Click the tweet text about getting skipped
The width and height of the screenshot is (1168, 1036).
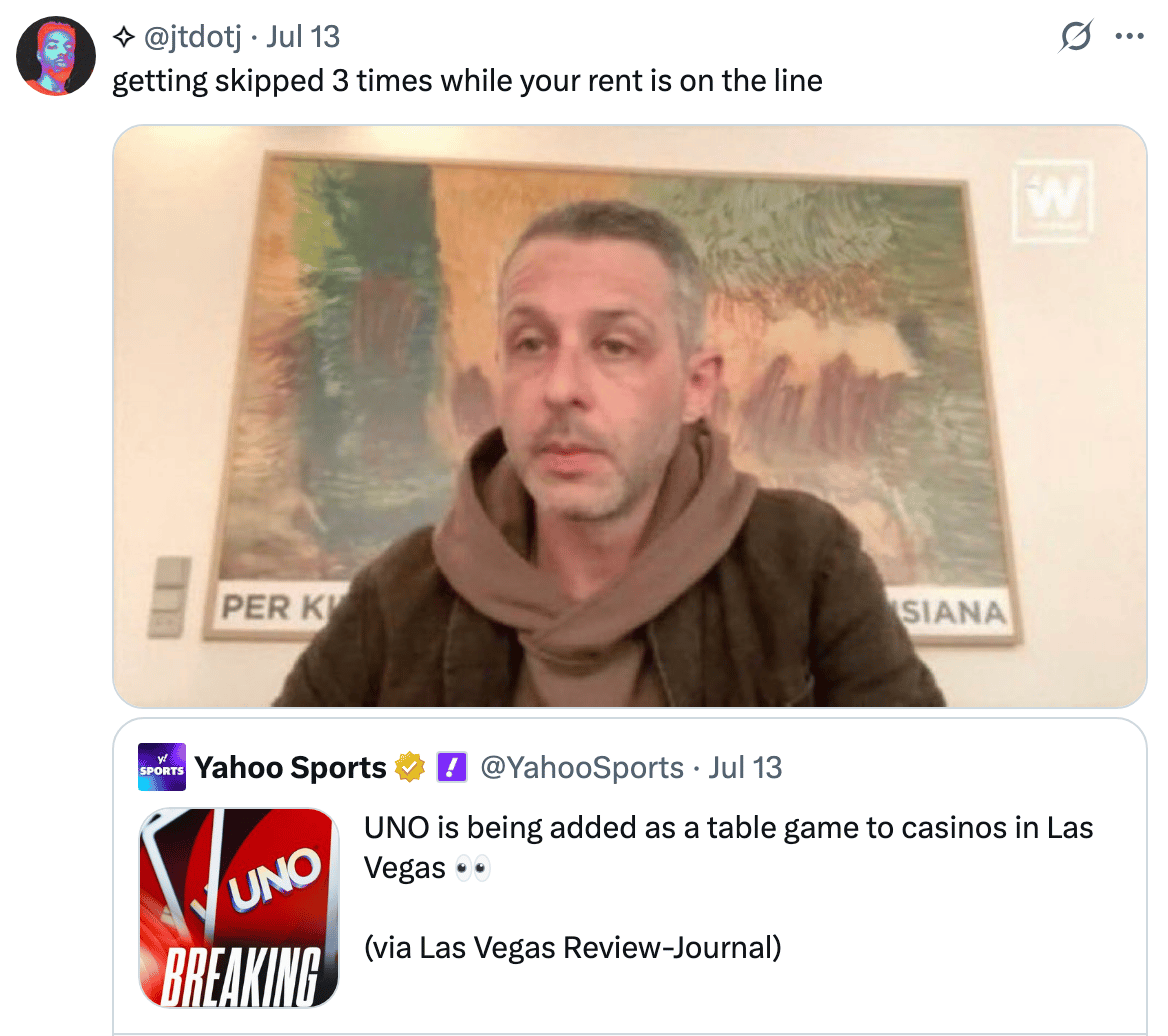click(x=467, y=80)
